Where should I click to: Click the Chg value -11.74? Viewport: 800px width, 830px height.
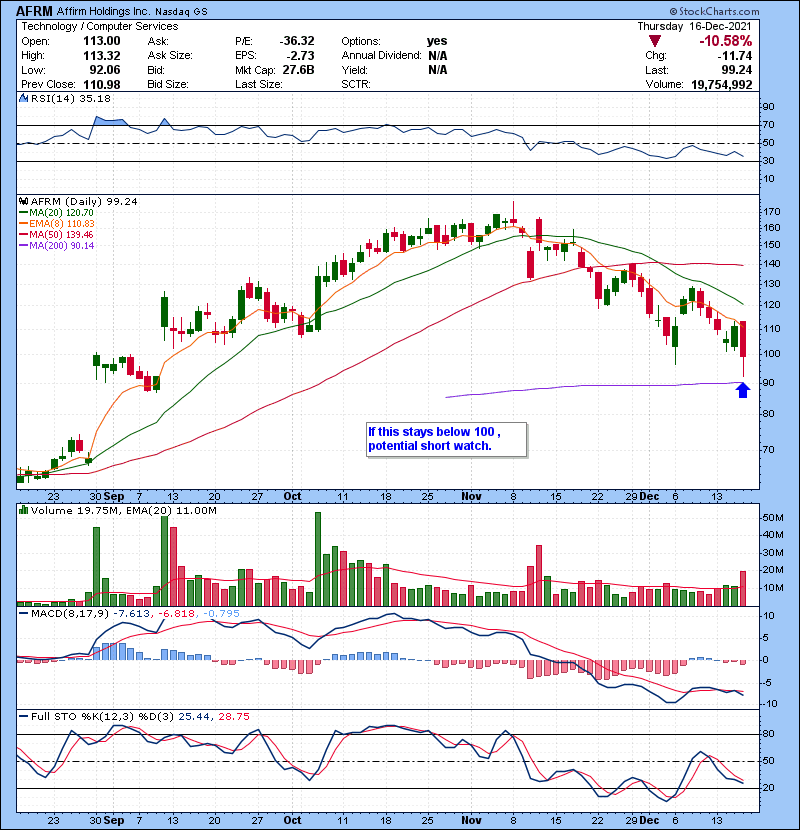tap(735, 55)
